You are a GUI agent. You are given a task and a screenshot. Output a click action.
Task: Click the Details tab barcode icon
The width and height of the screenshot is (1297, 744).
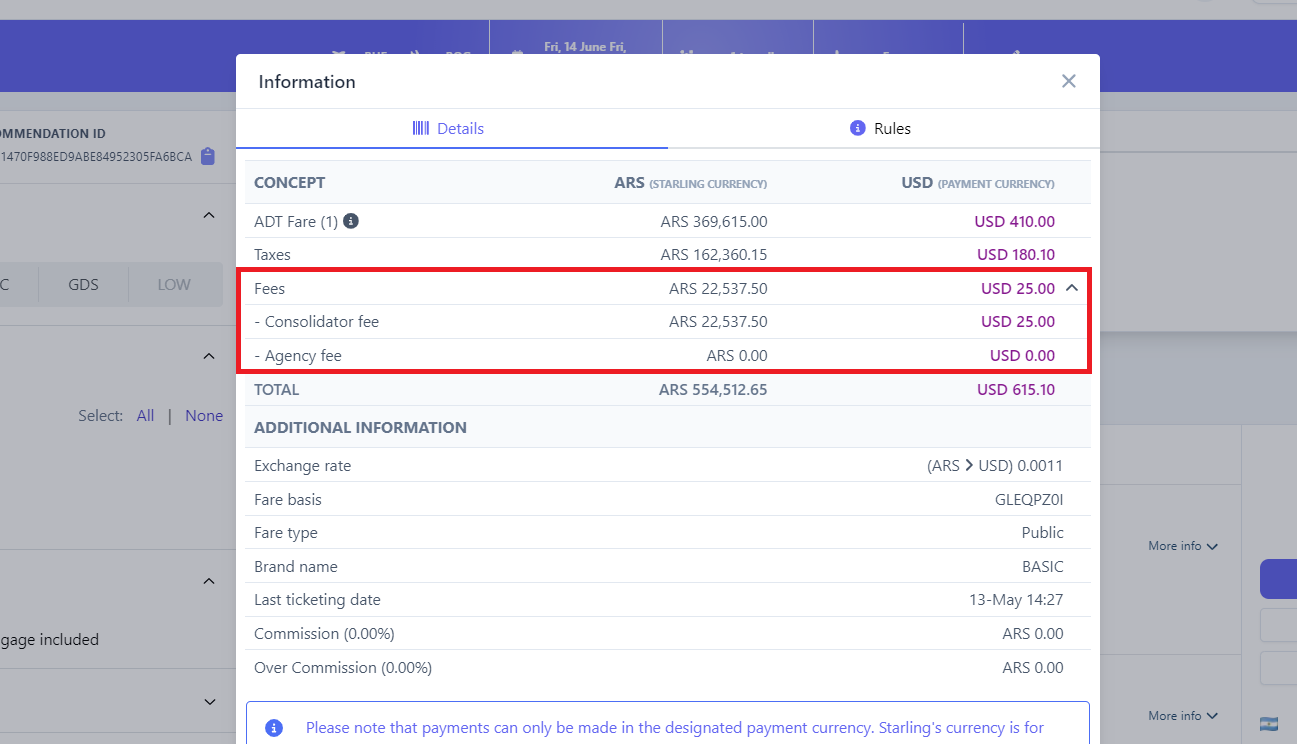click(421, 128)
